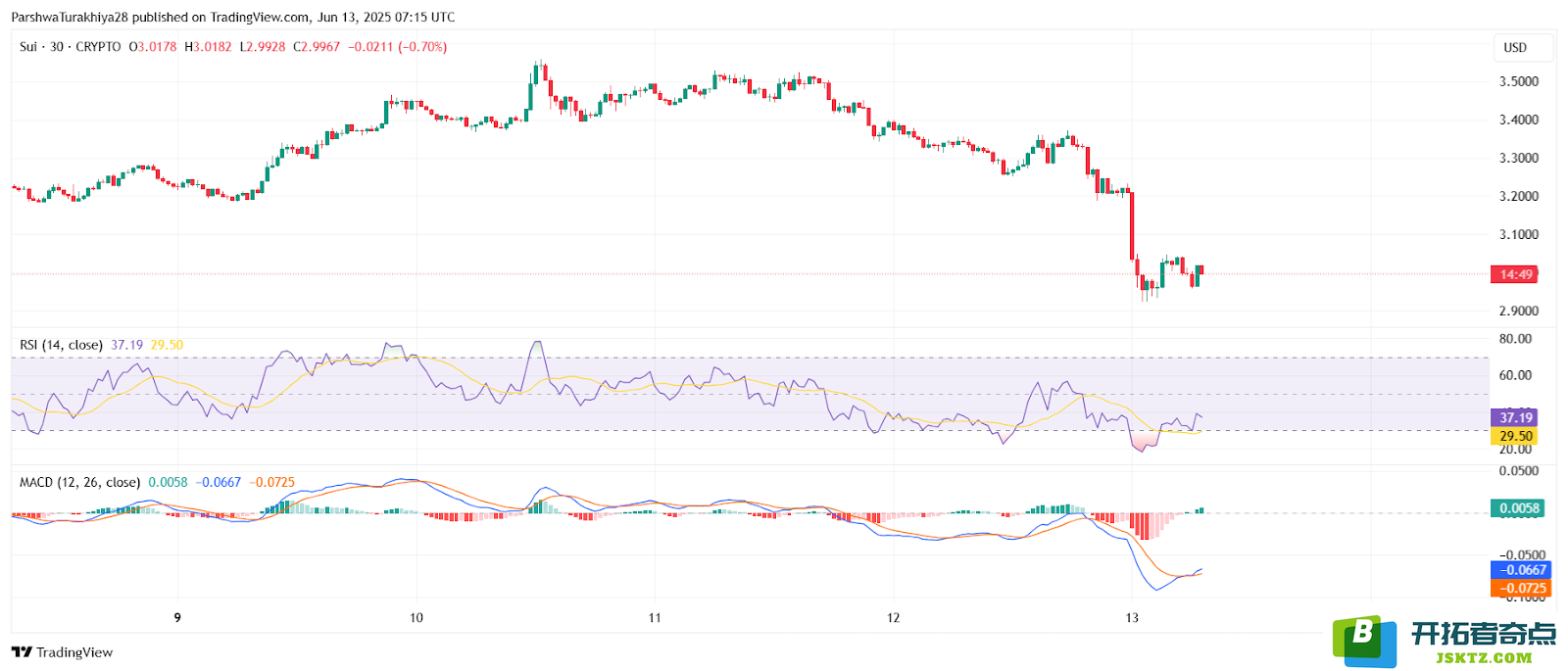Click the Sui 30 CRYPTO symbol title

(71, 47)
